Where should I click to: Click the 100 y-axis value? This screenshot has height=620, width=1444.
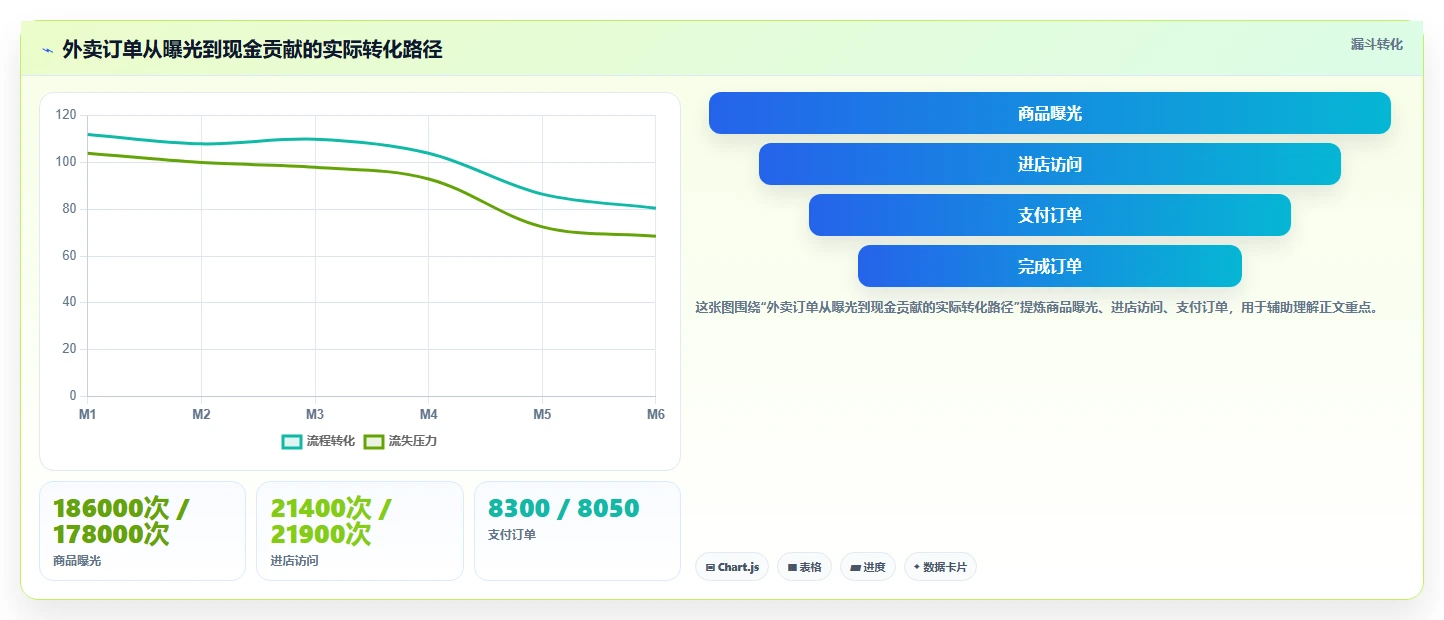coord(66,162)
